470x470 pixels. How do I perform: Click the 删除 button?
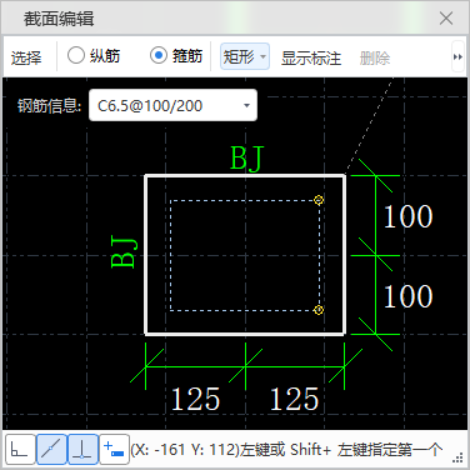click(x=375, y=58)
